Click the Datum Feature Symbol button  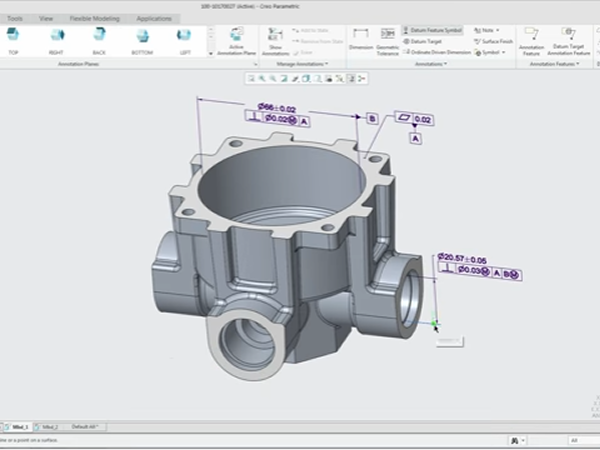pyautogui.click(x=433, y=30)
